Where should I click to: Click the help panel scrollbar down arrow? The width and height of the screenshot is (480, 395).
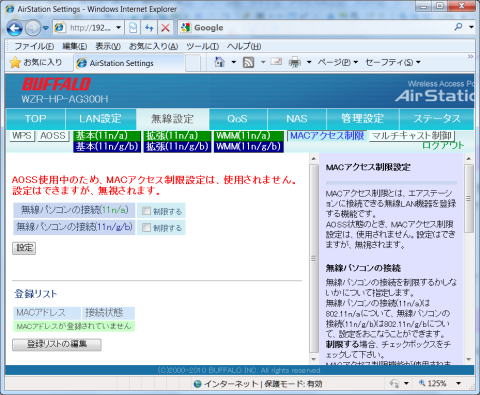click(x=469, y=359)
